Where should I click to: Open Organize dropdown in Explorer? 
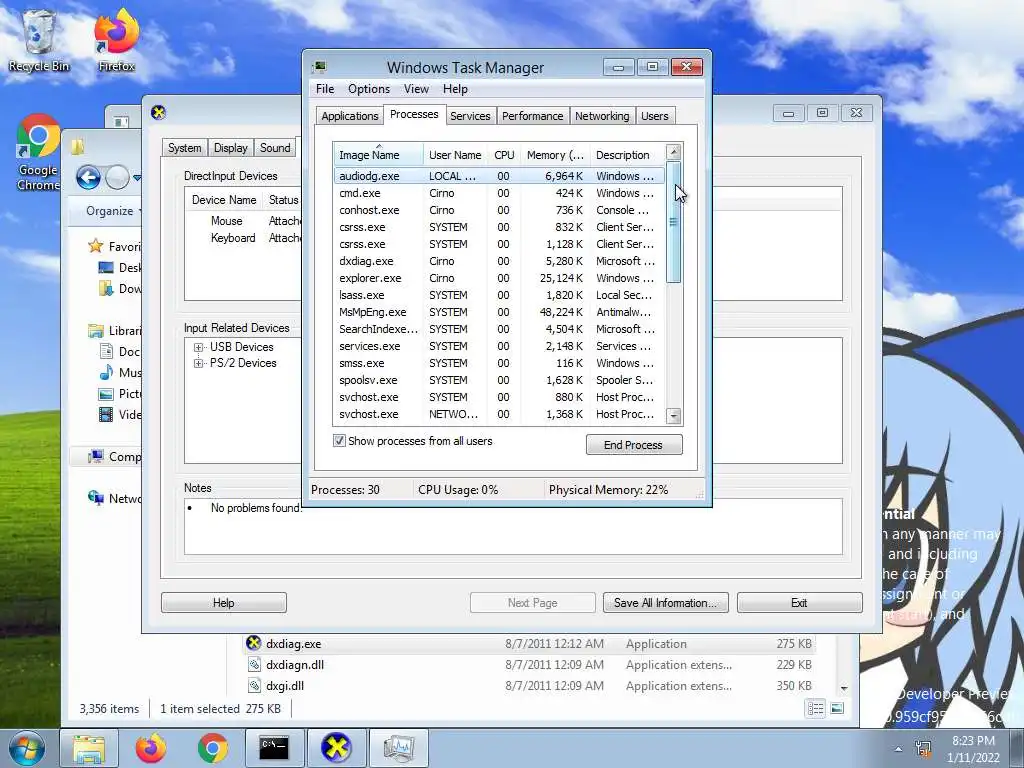pyautogui.click(x=113, y=211)
